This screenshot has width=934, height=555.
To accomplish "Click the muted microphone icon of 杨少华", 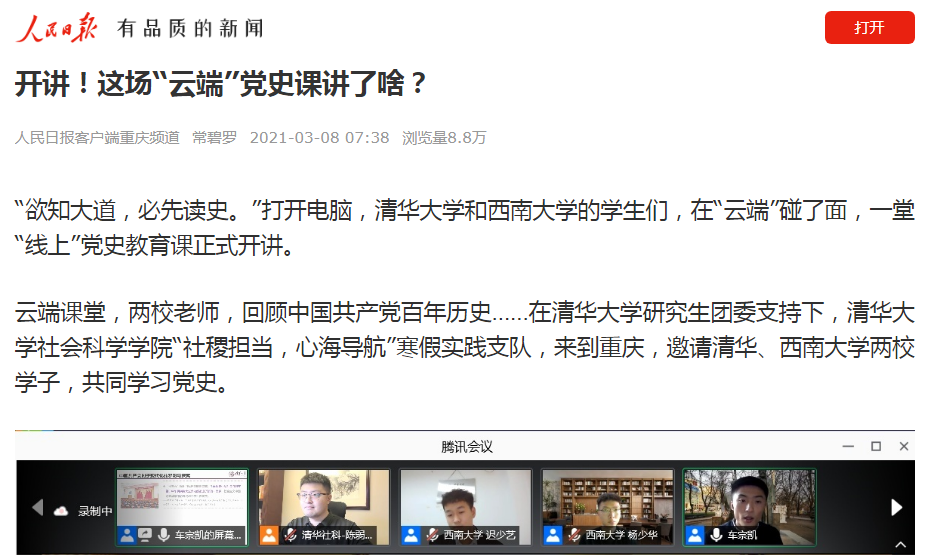I will coord(575,535).
